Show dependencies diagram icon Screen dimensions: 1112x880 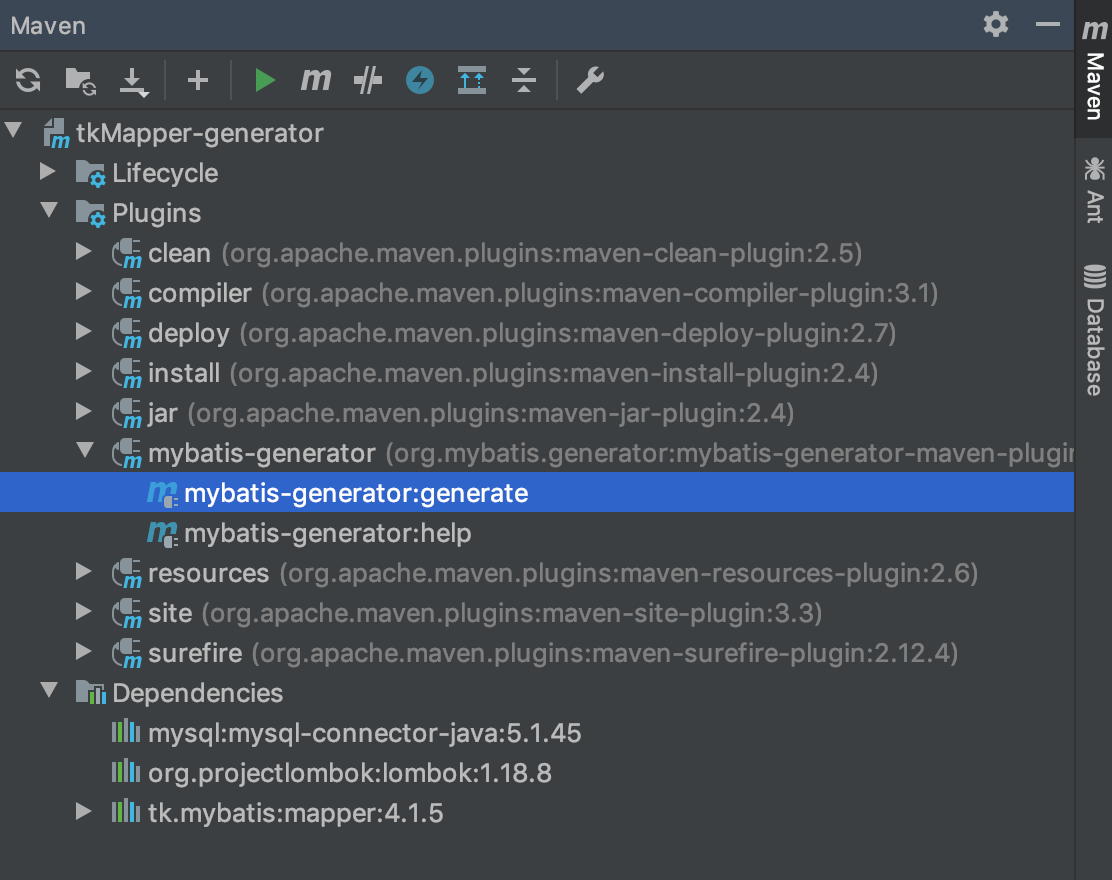pyautogui.click(x=472, y=80)
